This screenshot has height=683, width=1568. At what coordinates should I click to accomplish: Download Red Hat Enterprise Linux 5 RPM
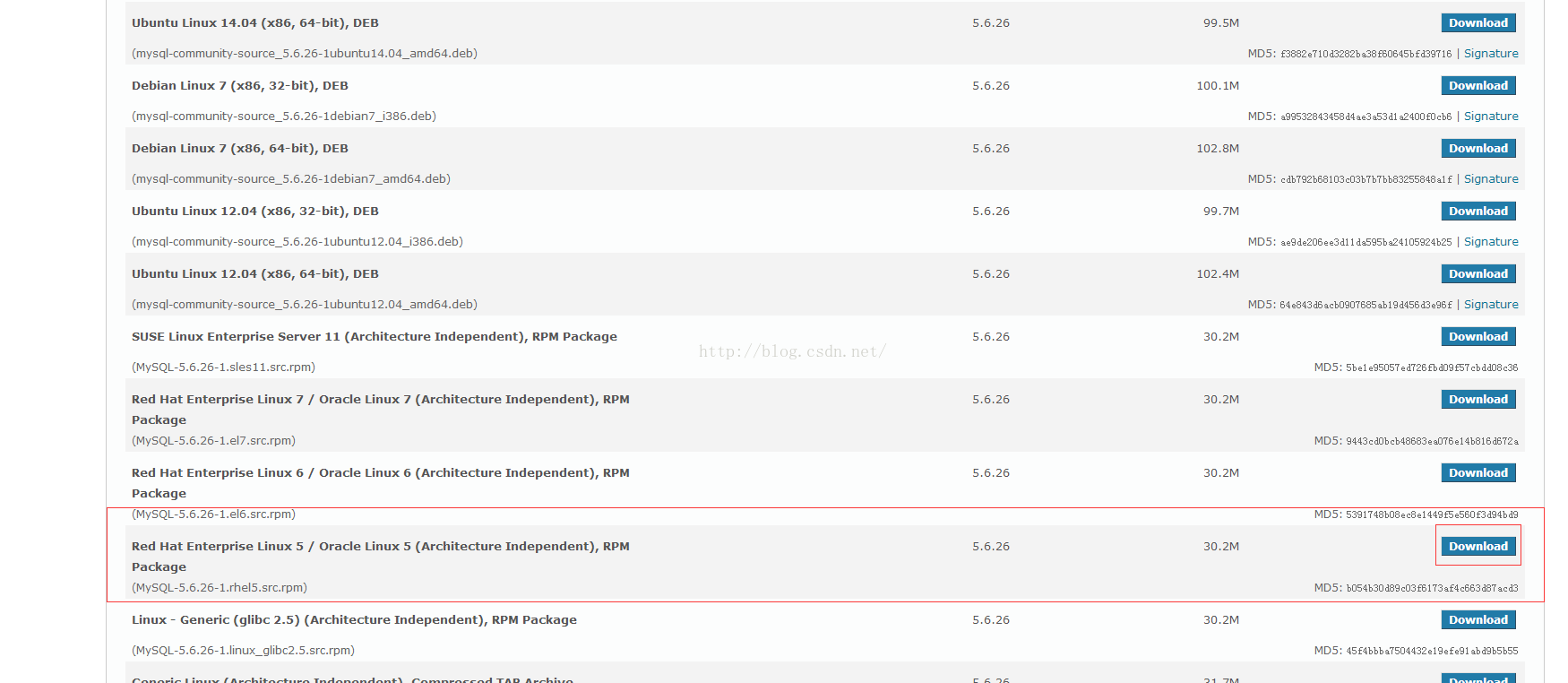(x=1478, y=547)
